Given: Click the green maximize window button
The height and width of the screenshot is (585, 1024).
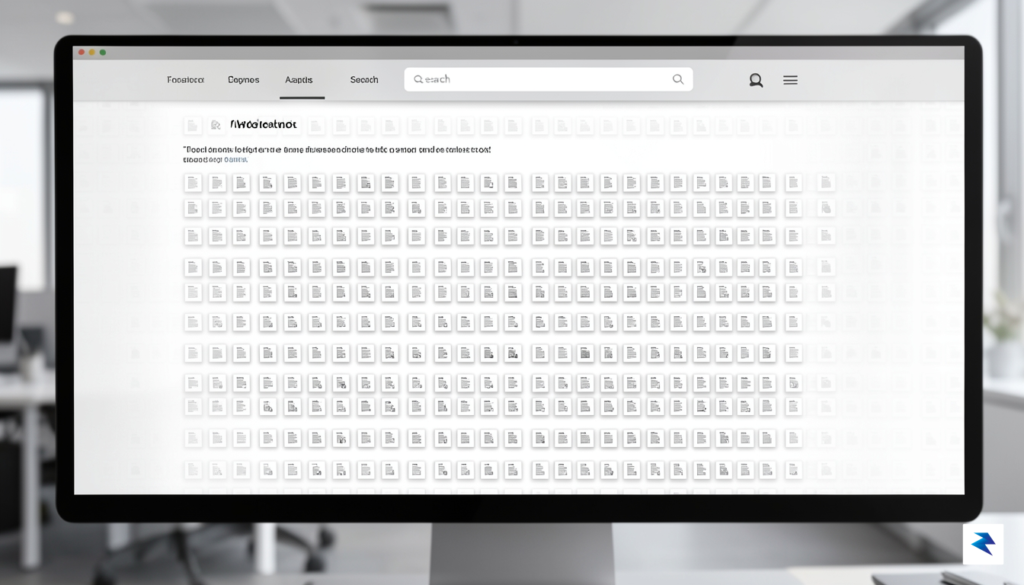Looking at the screenshot, I should [x=103, y=52].
